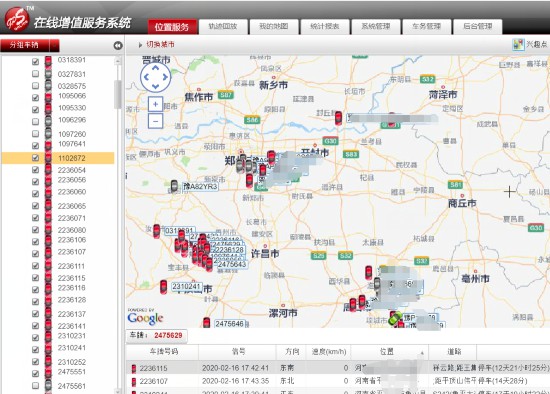The image size is (550, 394).
Task: Switch to the 轨迹回放 tab
Action: [223, 27]
